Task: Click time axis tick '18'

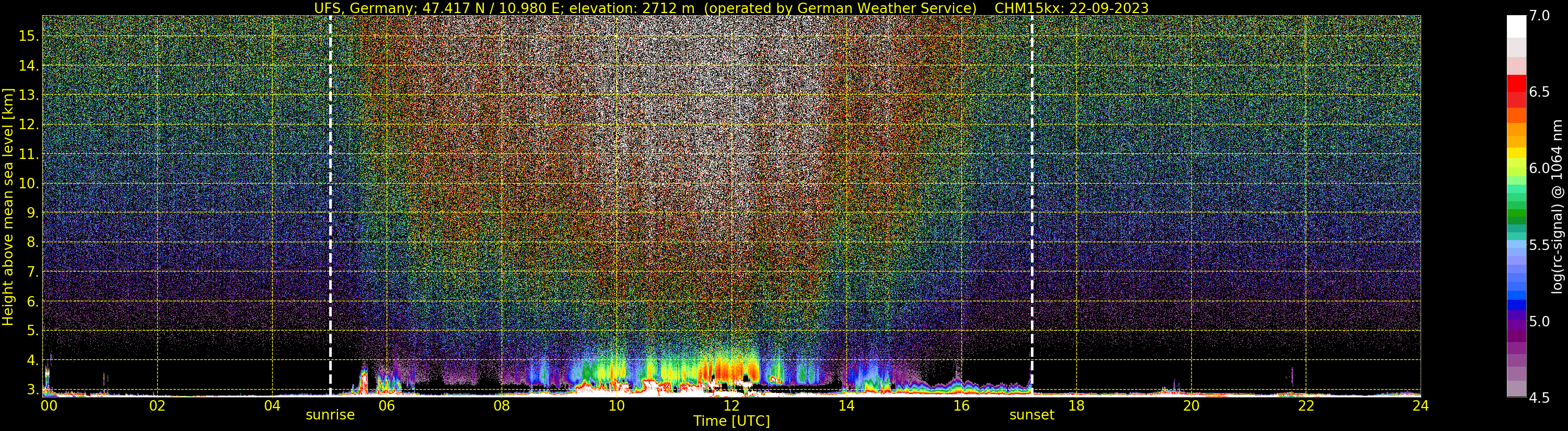Action: click(x=1076, y=405)
